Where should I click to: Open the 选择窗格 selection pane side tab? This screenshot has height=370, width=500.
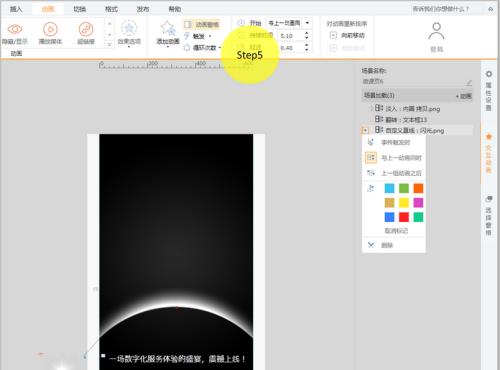(489, 215)
